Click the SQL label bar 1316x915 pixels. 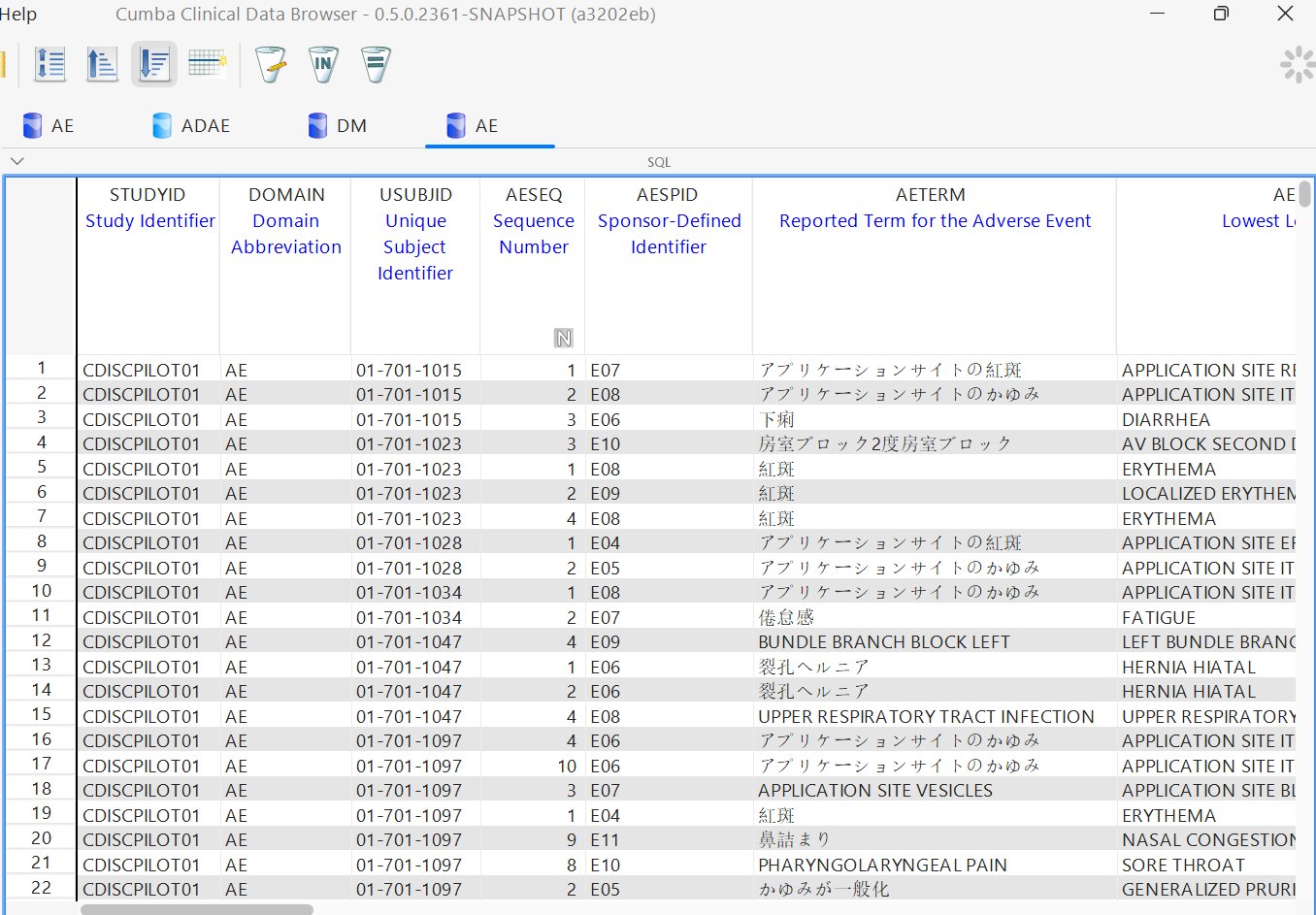click(x=659, y=162)
